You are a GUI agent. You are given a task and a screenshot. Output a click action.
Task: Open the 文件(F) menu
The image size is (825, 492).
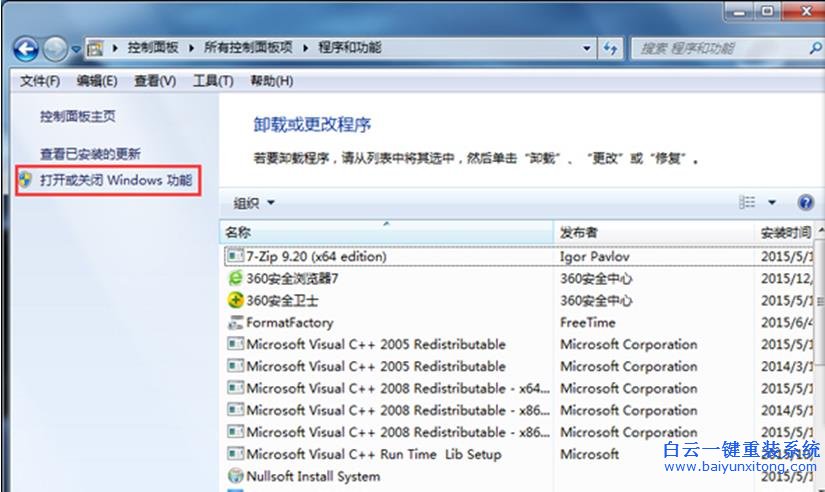point(39,81)
